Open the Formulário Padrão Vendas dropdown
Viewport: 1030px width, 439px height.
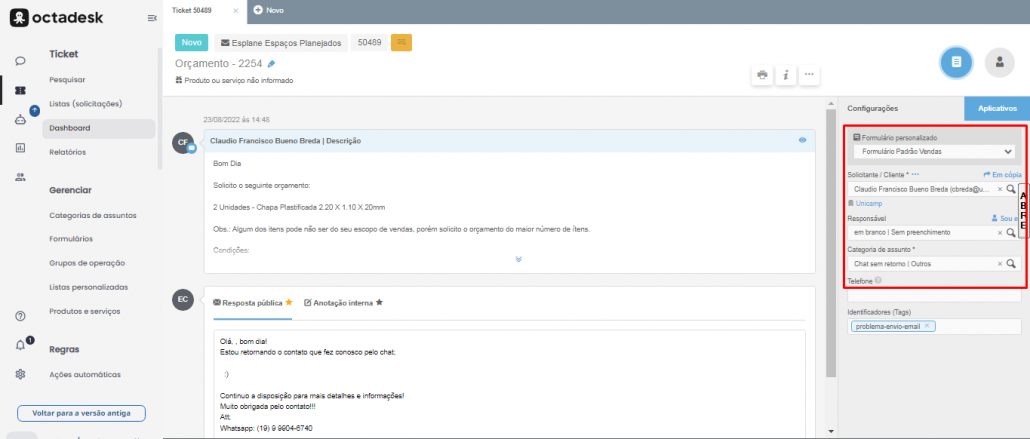933,152
